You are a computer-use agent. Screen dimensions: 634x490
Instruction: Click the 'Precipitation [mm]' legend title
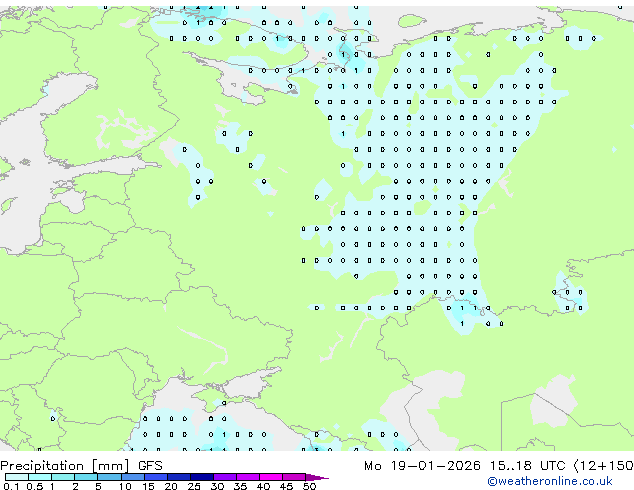pyautogui.click(x=65, y=466)
